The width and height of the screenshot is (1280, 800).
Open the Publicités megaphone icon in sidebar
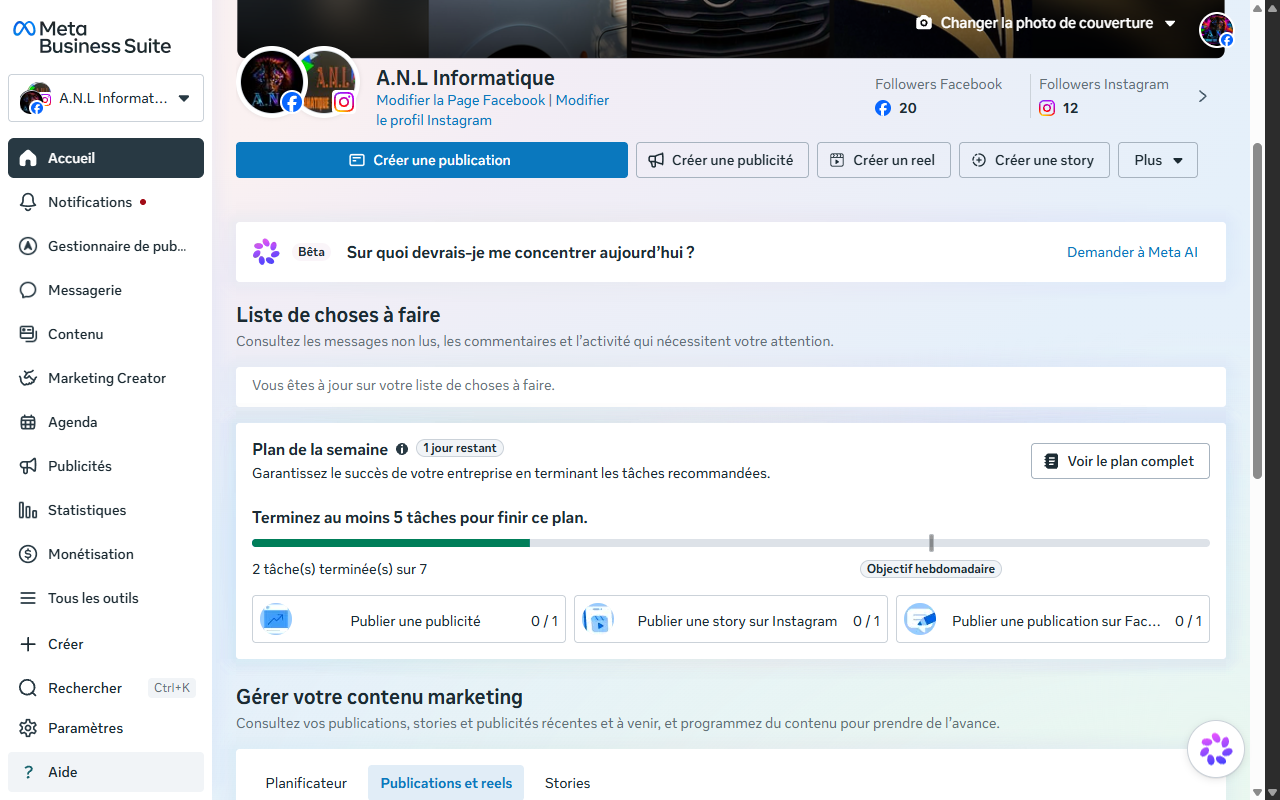28,466
